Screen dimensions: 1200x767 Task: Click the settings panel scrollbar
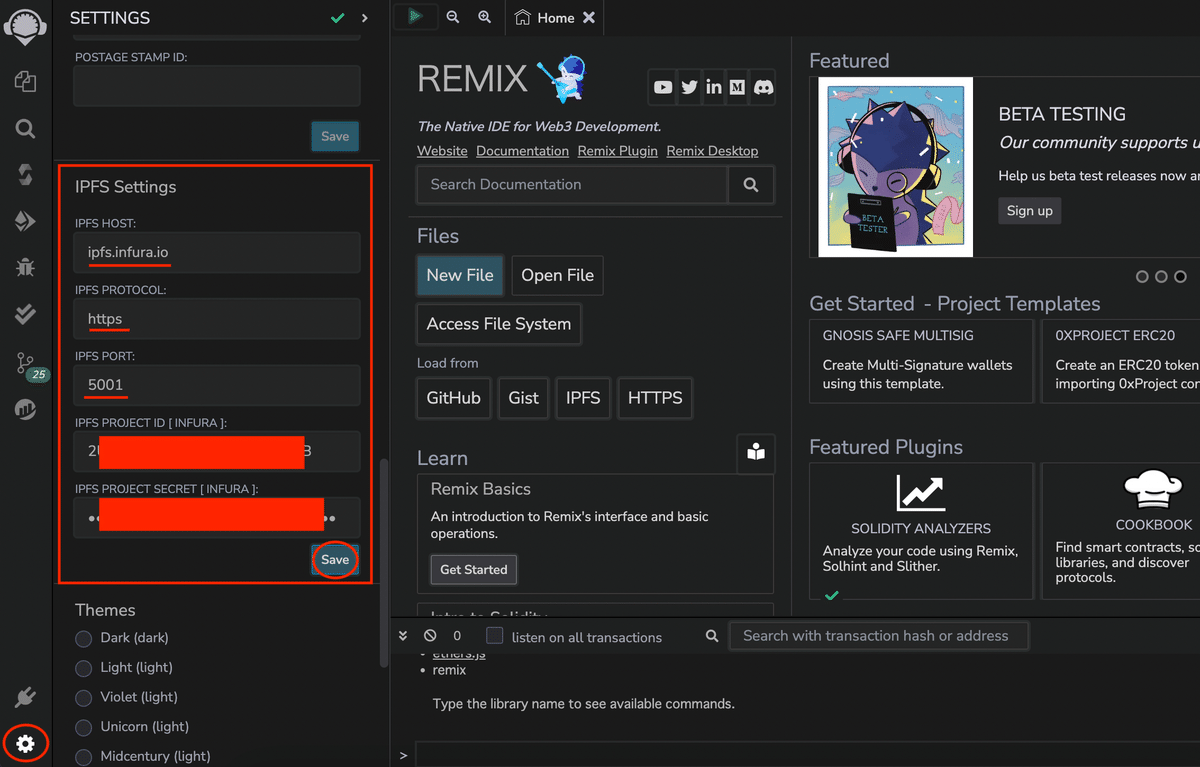tap(384, 563)
